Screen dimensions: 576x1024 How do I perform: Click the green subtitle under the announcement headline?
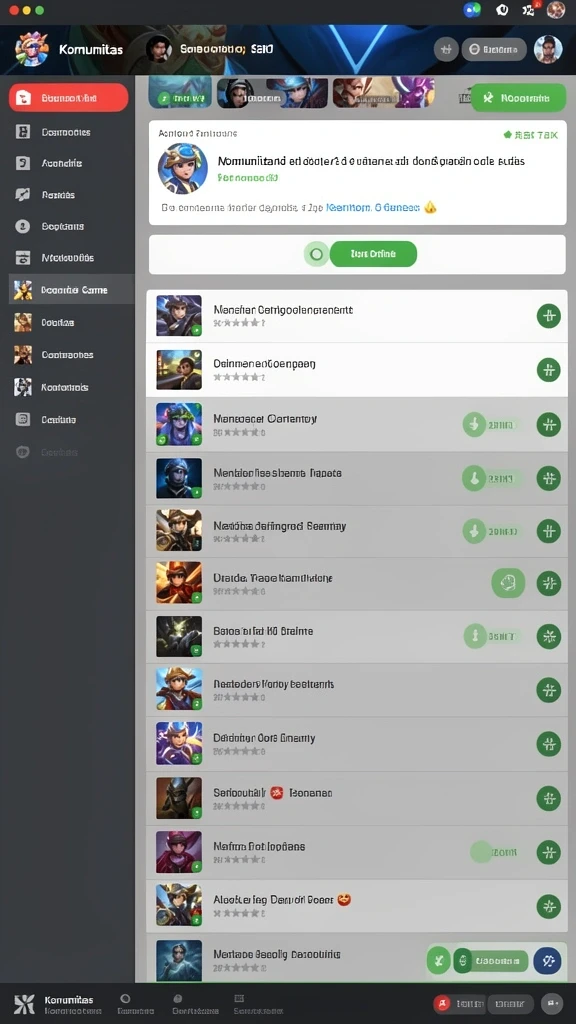point(248,177)
